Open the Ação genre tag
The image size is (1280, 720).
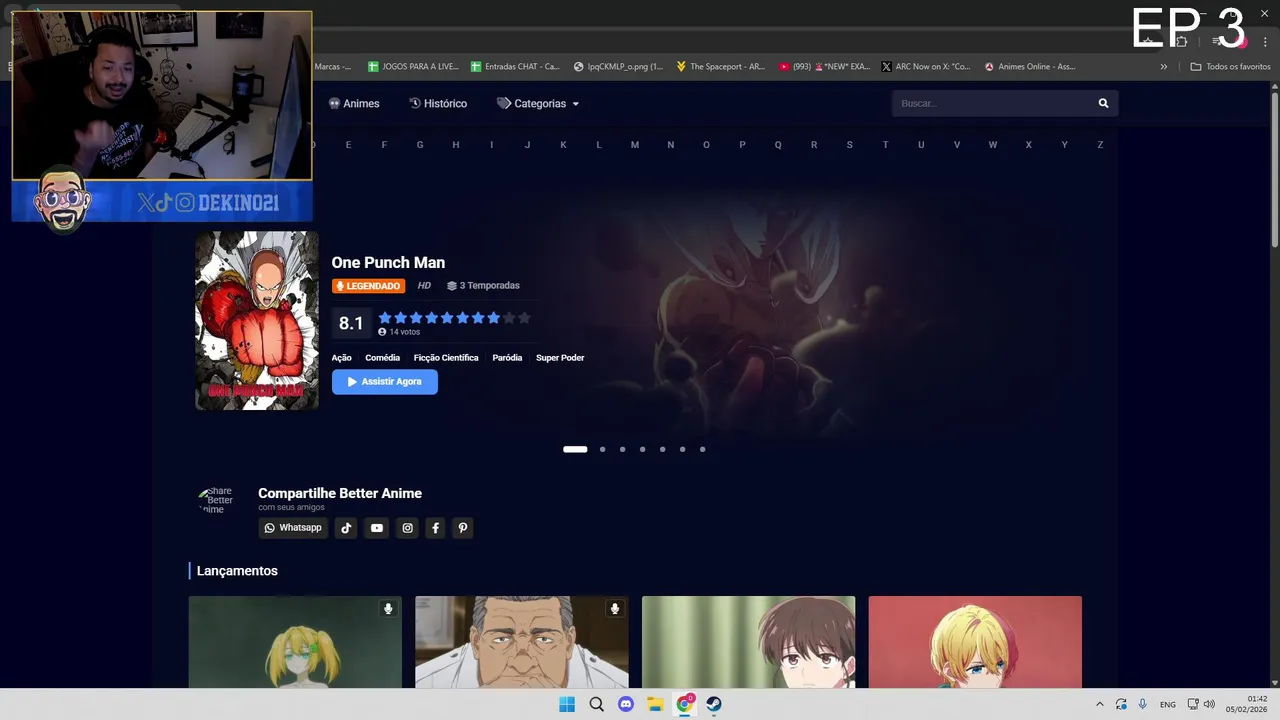341,358
